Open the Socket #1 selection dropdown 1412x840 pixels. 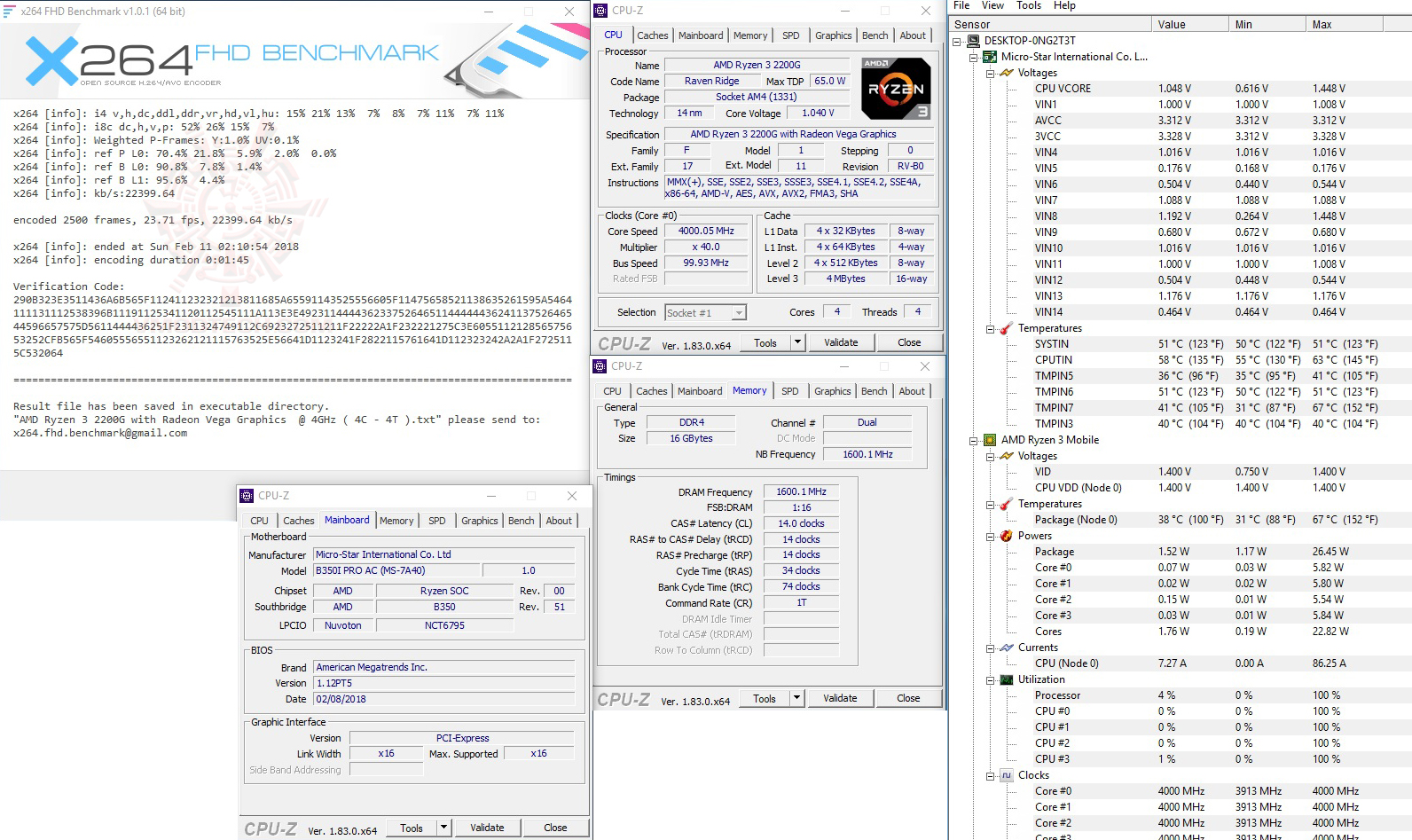click(x=739, y=312)
